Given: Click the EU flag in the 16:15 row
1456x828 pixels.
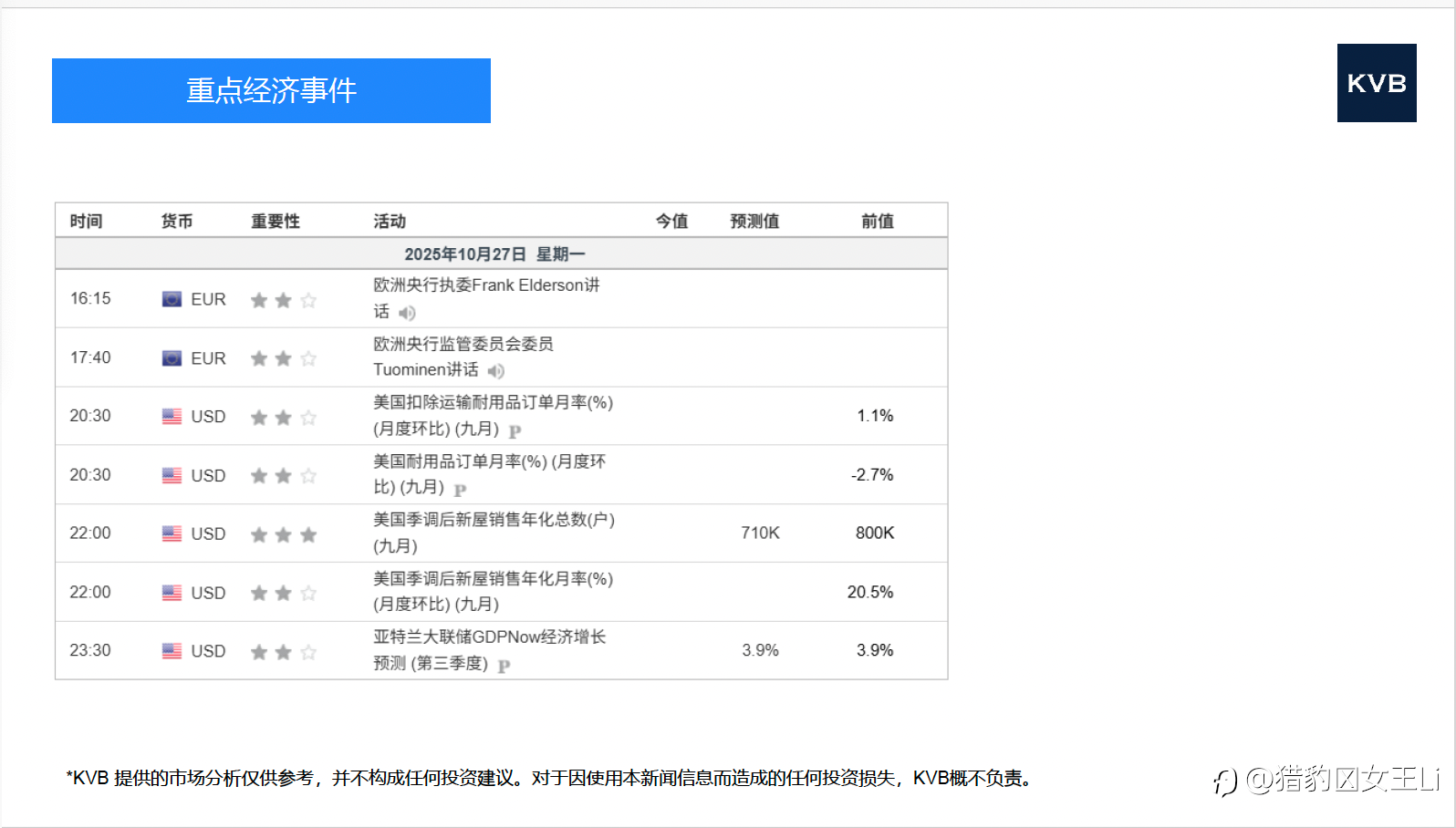Looking at the screenshot, I should 172,299.
